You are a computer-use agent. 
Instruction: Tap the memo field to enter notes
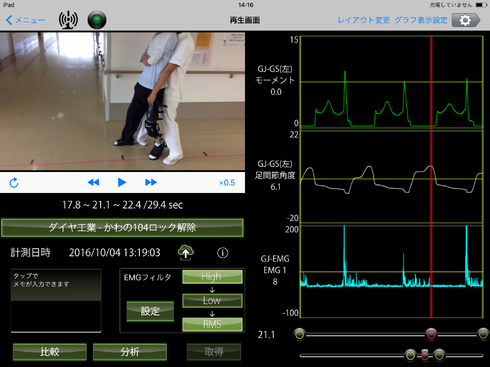(x=56, y=301)
